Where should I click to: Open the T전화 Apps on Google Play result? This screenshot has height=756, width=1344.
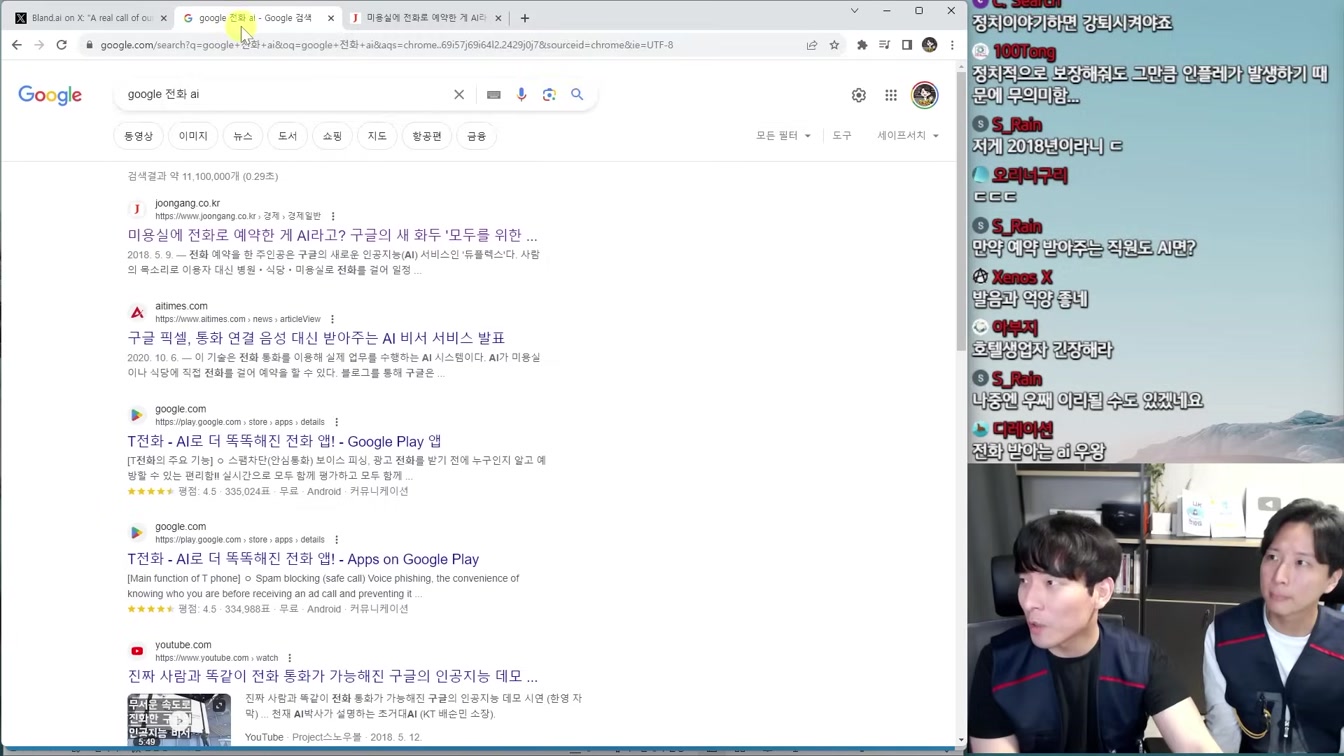[x=303, y=559]
